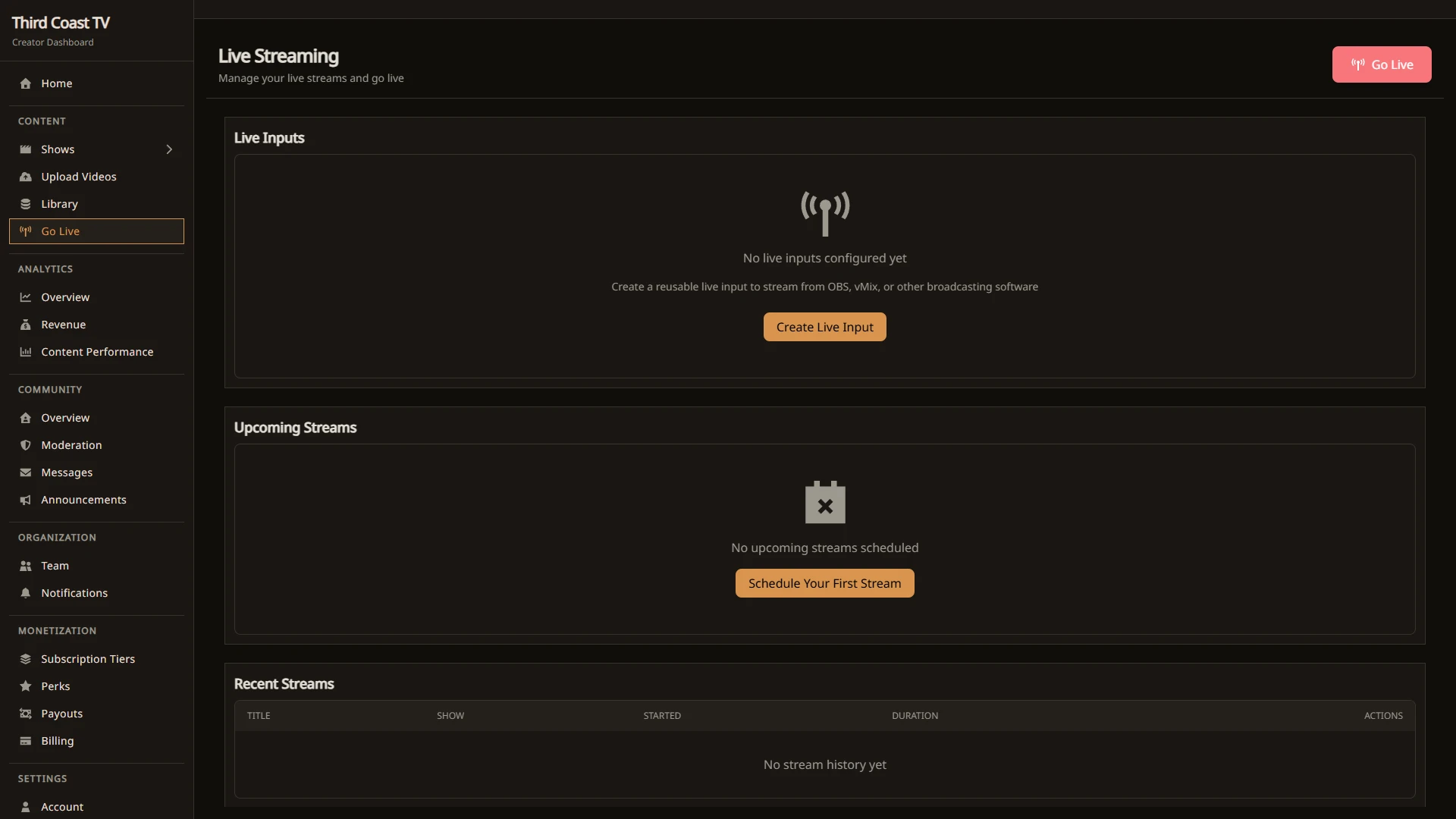Click the 'No upcoming streams scheduled' text
The image size is (1456, 819).
824,548
